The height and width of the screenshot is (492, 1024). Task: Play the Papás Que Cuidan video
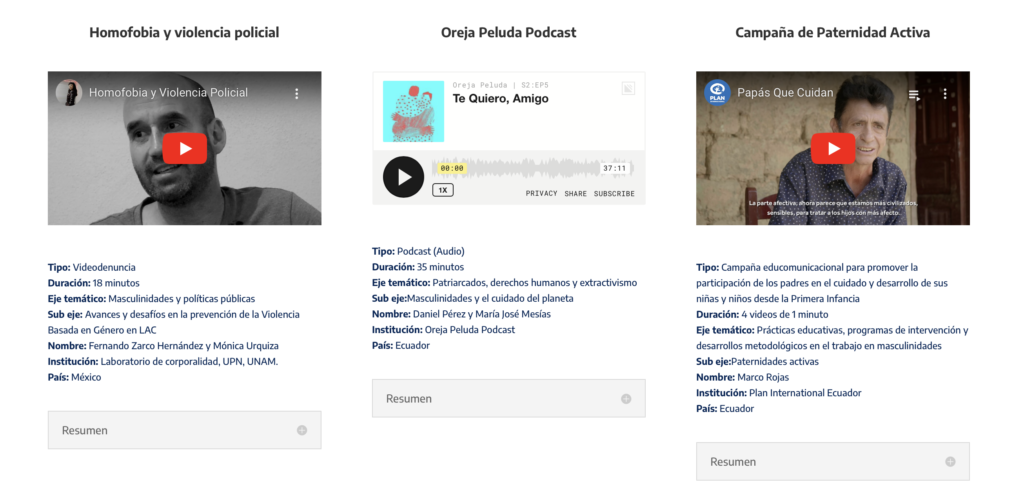(x=832, y=148)
